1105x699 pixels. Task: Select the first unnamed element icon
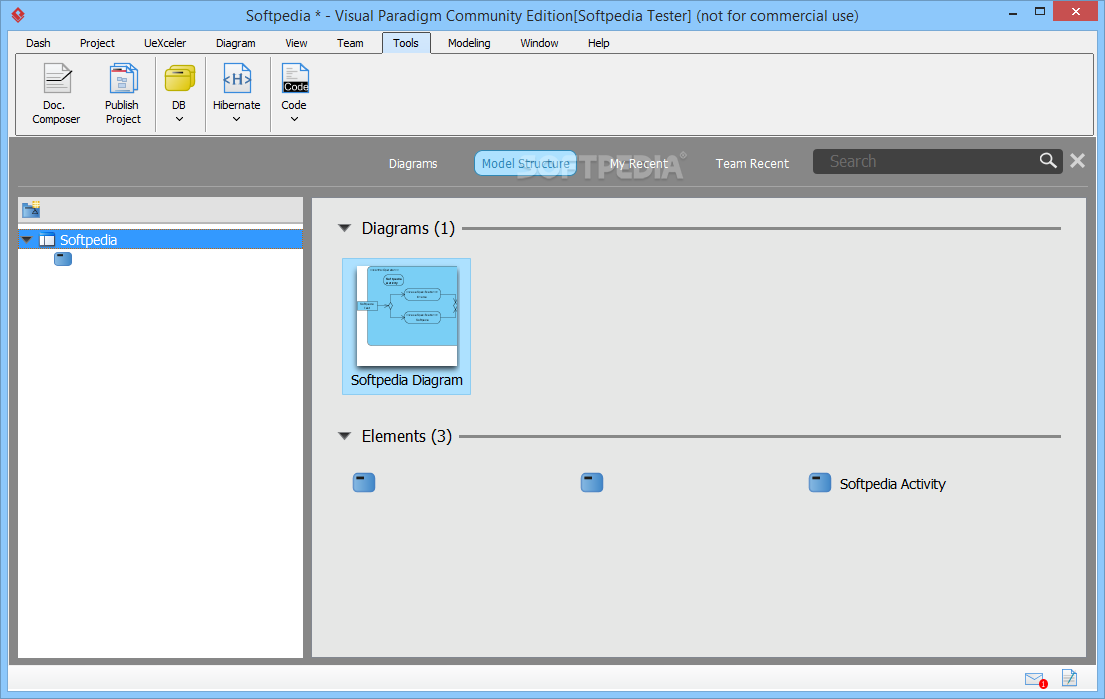[x=364, y=483]
